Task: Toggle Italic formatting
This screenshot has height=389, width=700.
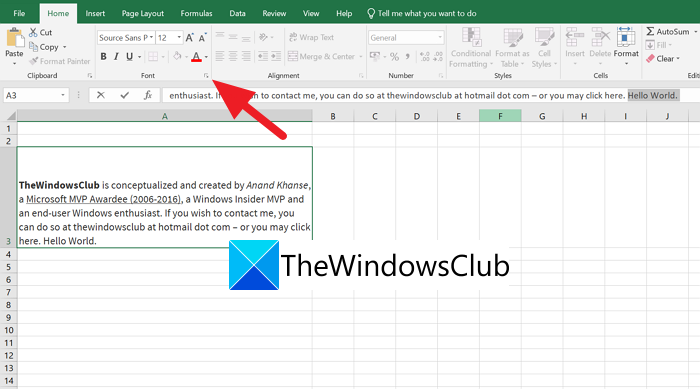Action: coord(116,56)
